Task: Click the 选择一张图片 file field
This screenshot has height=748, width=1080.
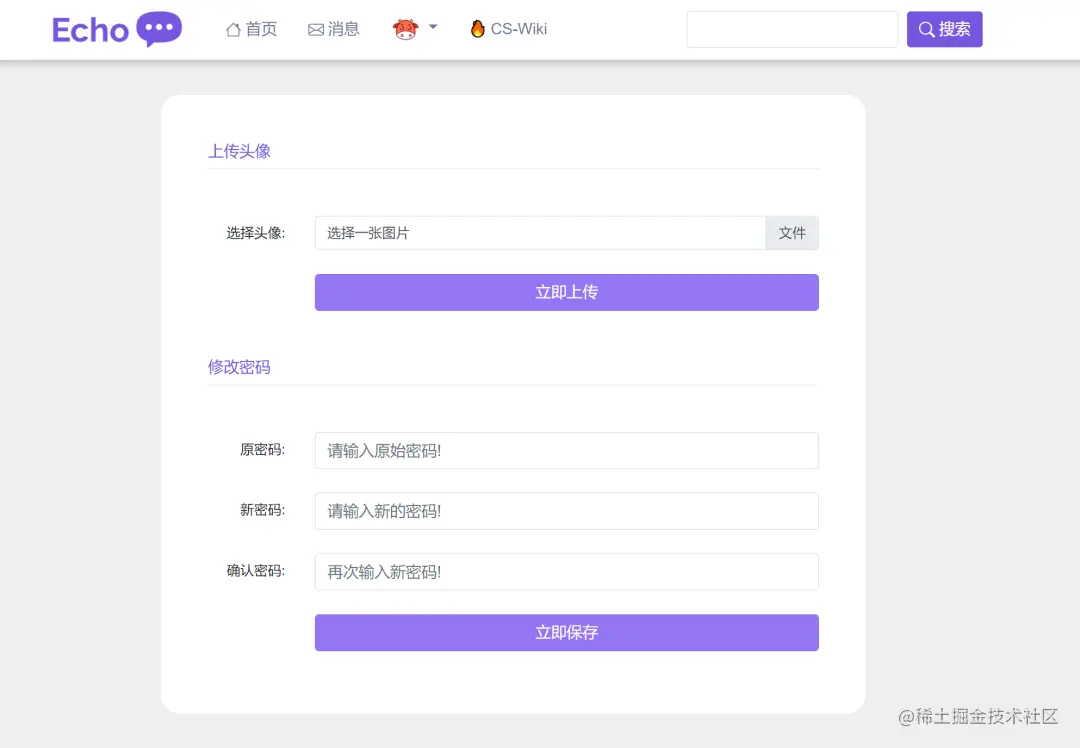Action: click(540, 232)
